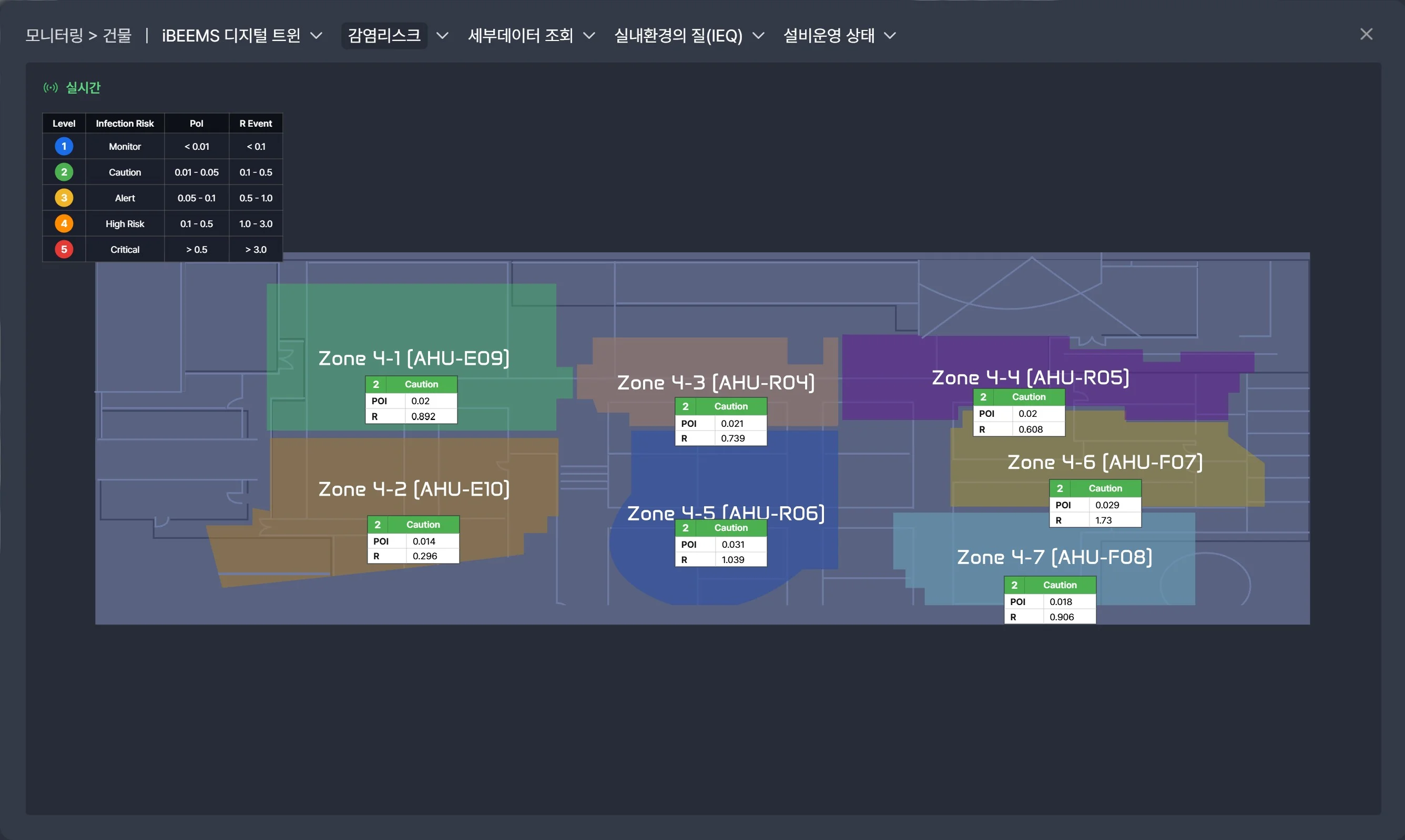Click the Infection Risk column header

point(125,124)
